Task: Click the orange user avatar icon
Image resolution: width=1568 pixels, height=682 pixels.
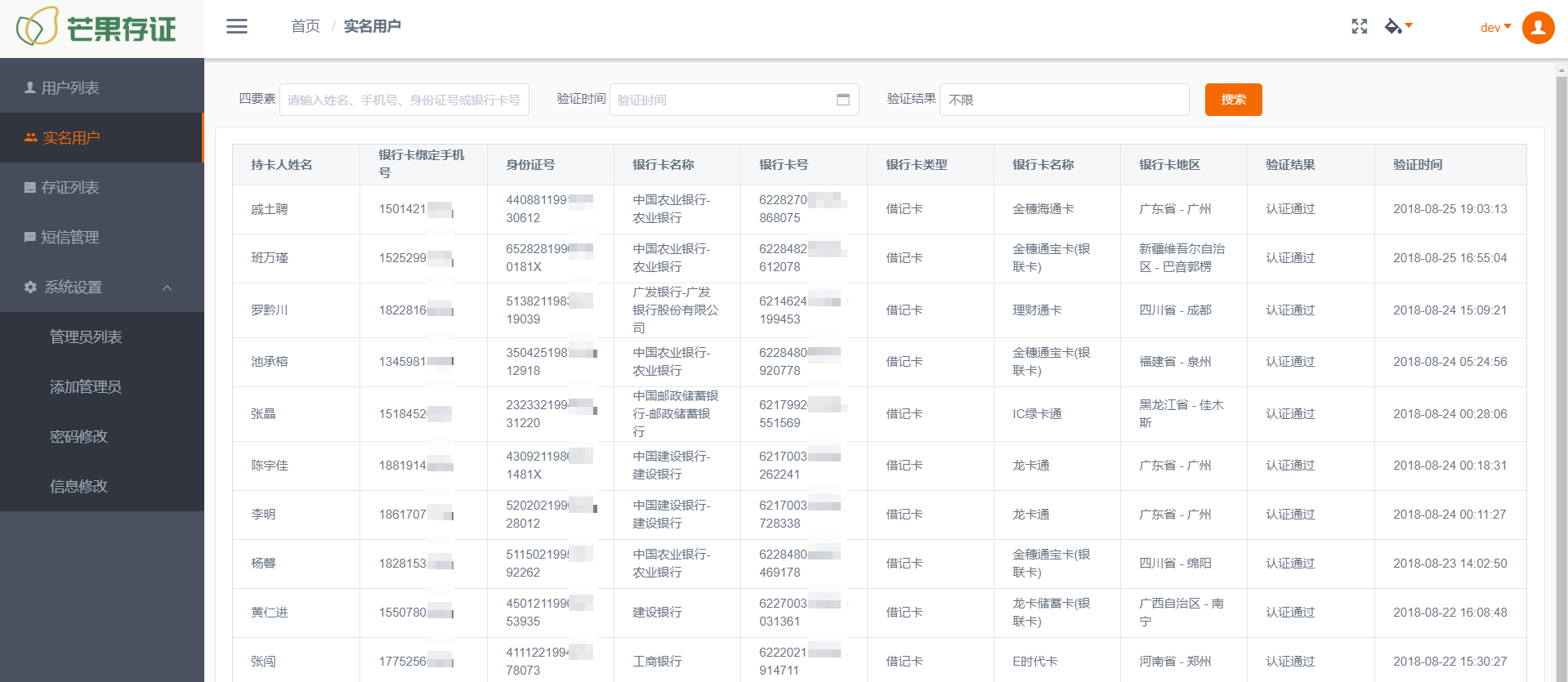Action: [x=1538, y=28]
